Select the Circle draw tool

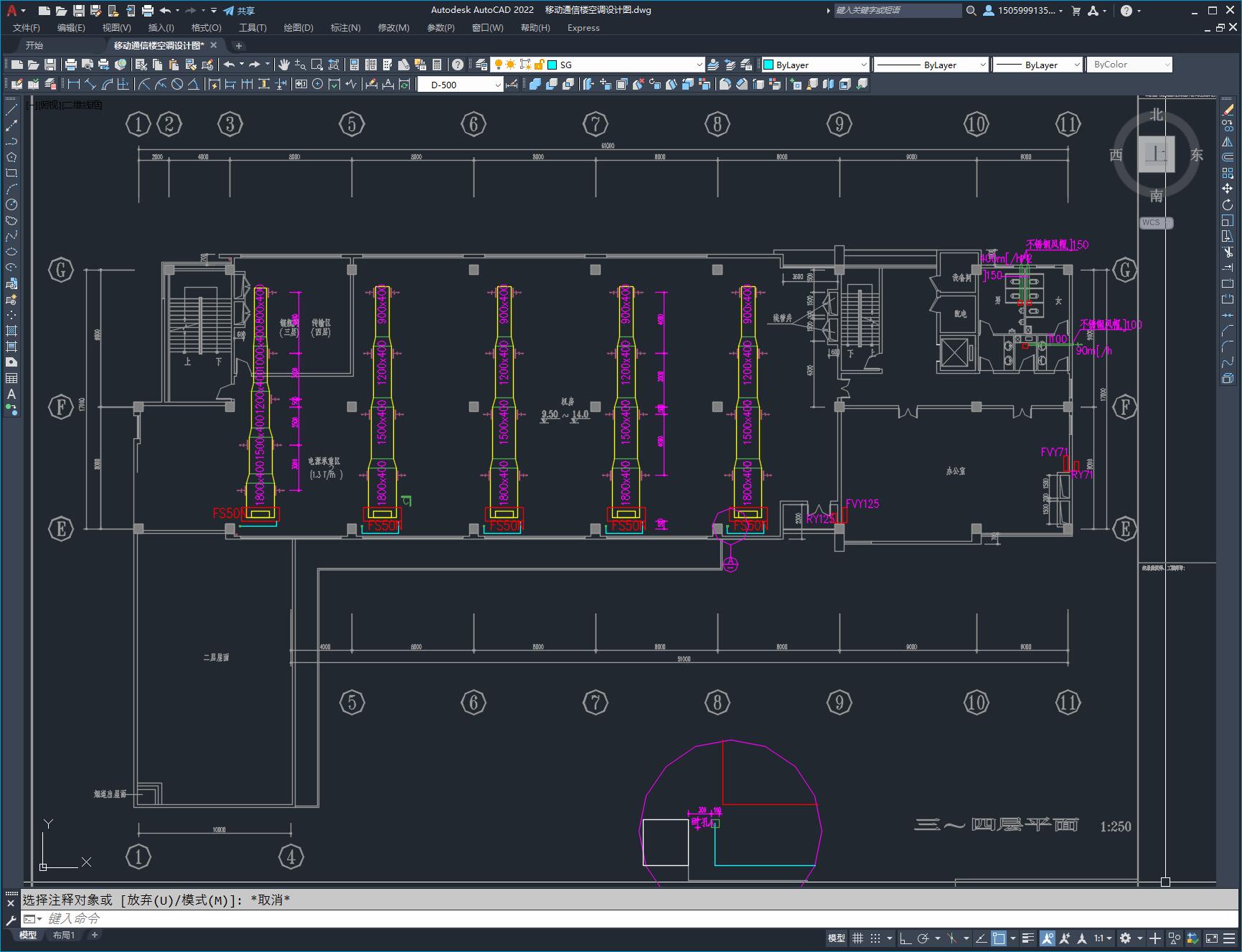[x=11, y=204]
